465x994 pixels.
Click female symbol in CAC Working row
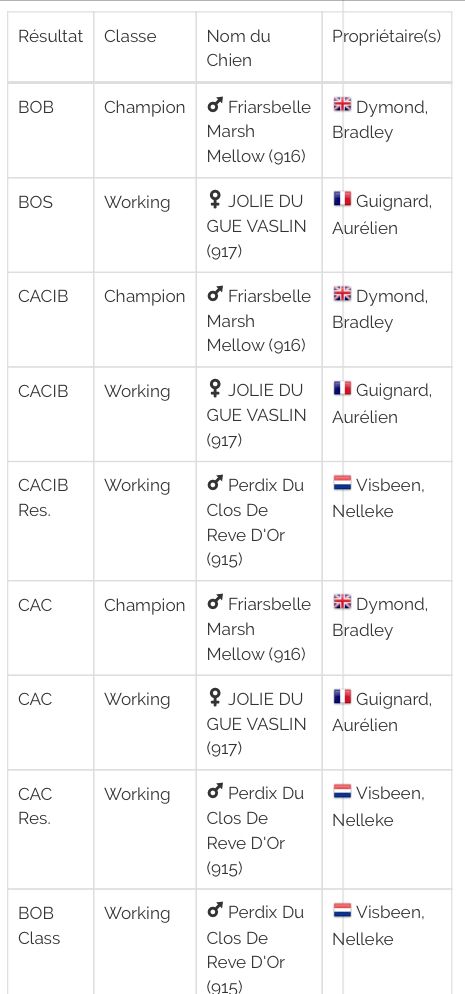(215, 698)
